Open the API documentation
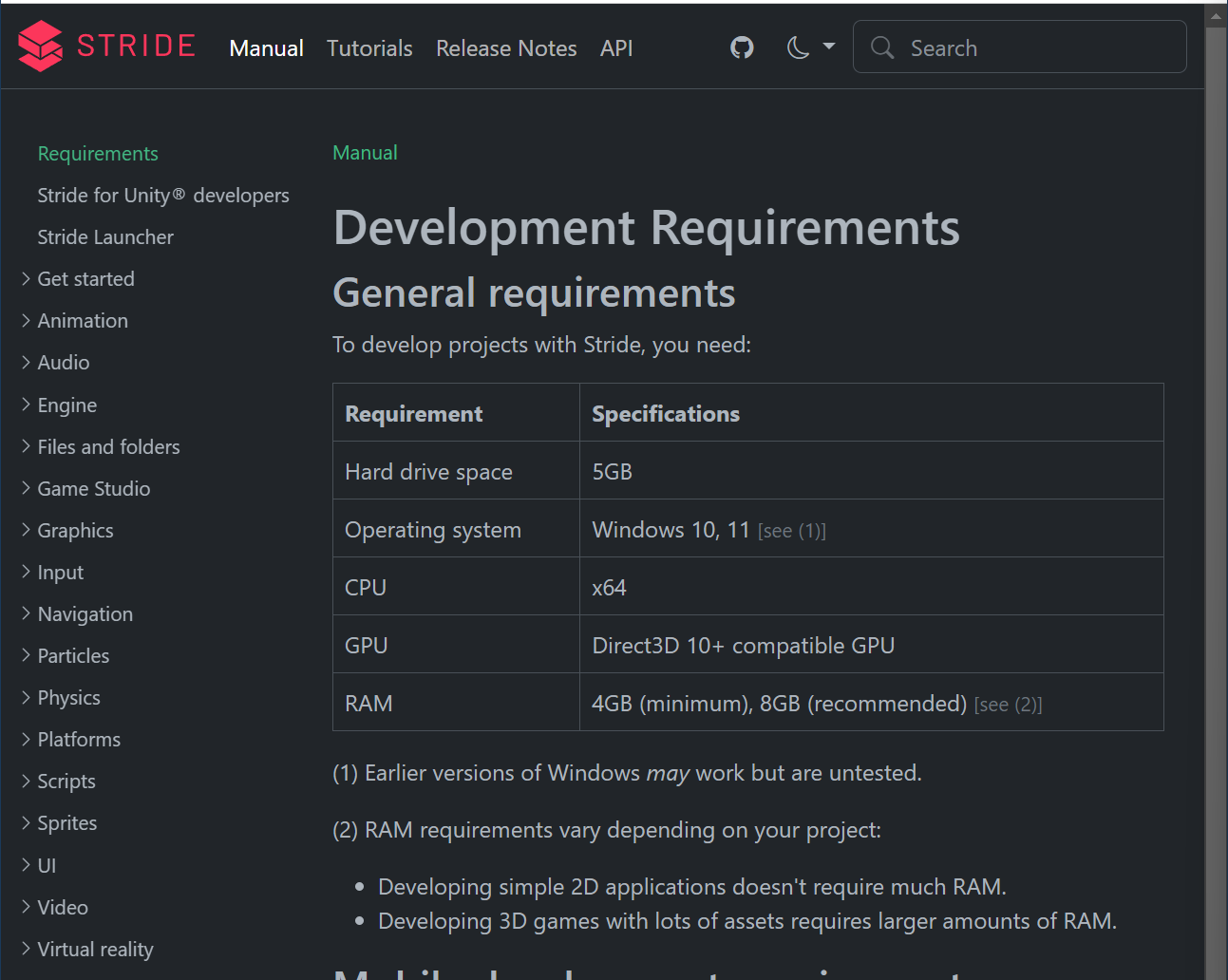Viewport: 1228px width, 980px height. point(616,47)
